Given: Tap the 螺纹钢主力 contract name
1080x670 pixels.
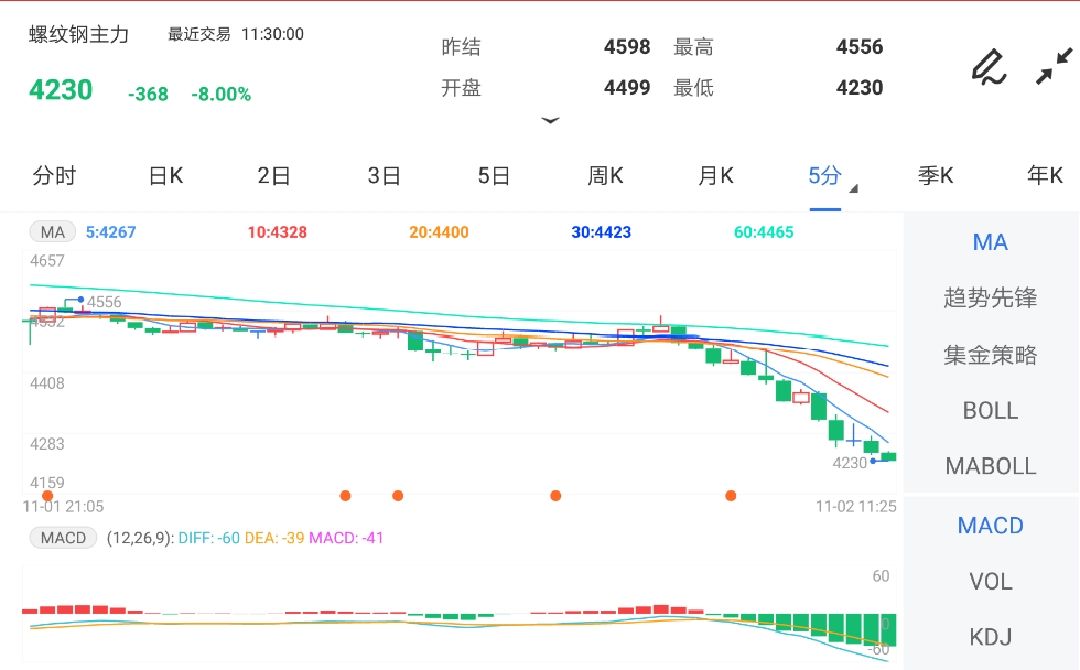Looking at the screenshot, I should click(x=79, y=34).
